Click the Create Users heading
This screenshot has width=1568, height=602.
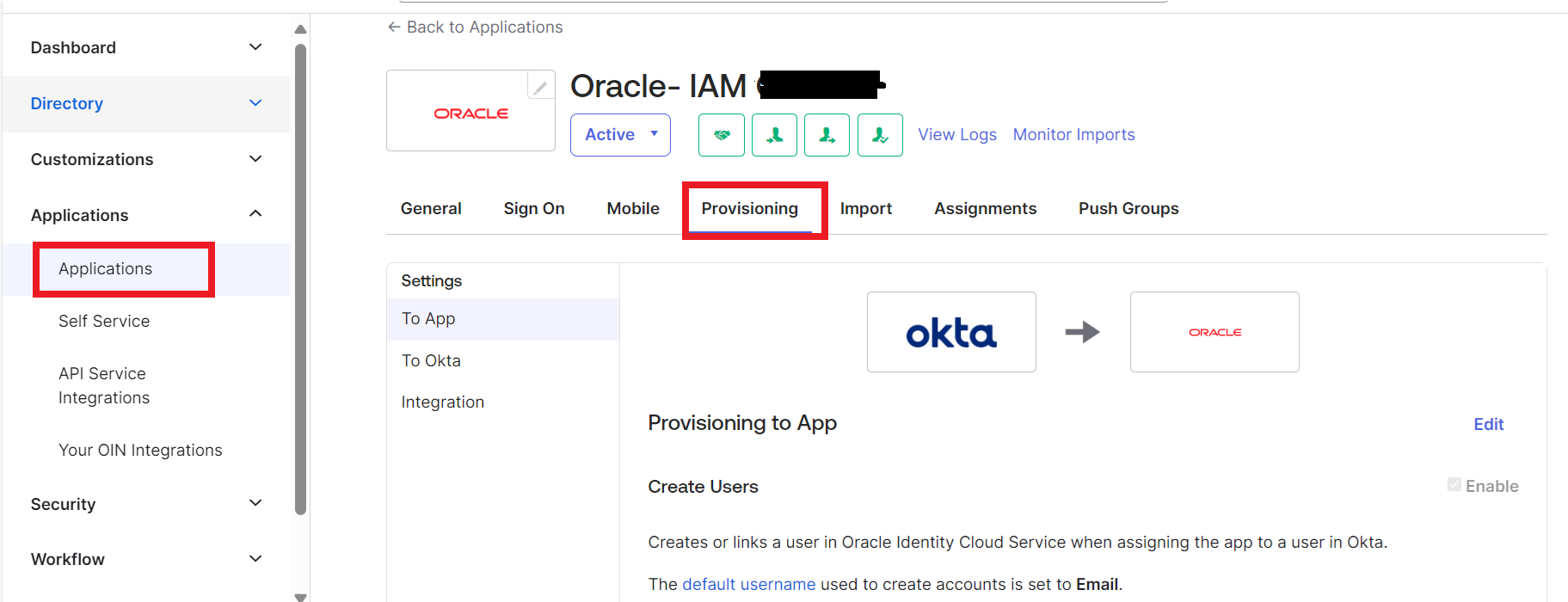[x=703, y=487]
